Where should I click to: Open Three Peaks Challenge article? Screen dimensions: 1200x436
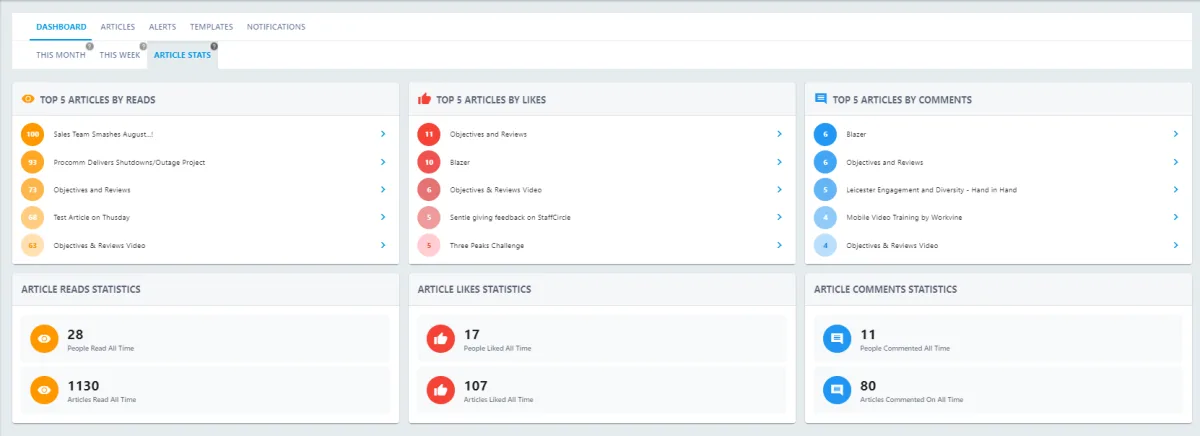click(487, 245)
